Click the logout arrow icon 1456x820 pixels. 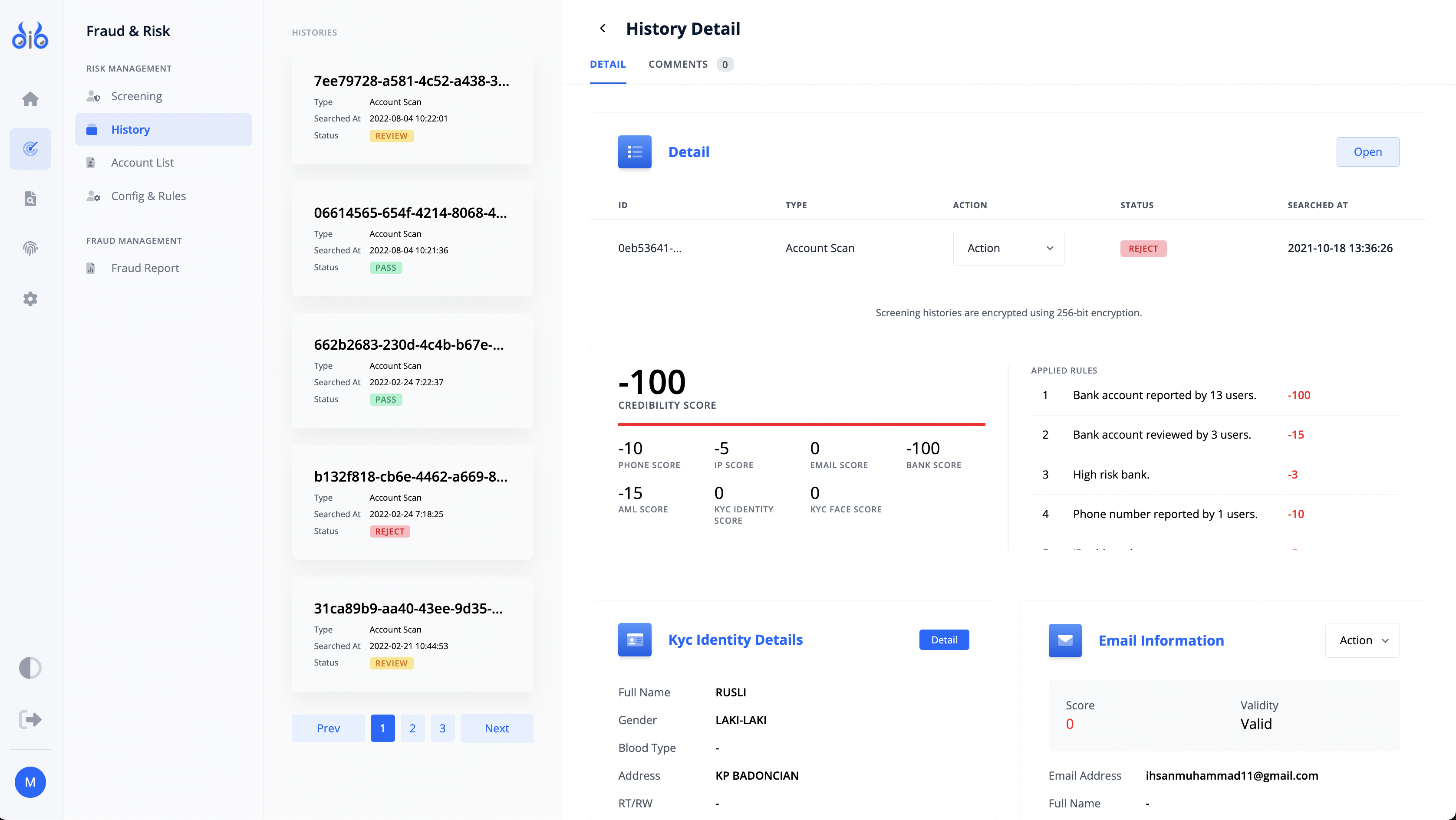coord(30,719)
